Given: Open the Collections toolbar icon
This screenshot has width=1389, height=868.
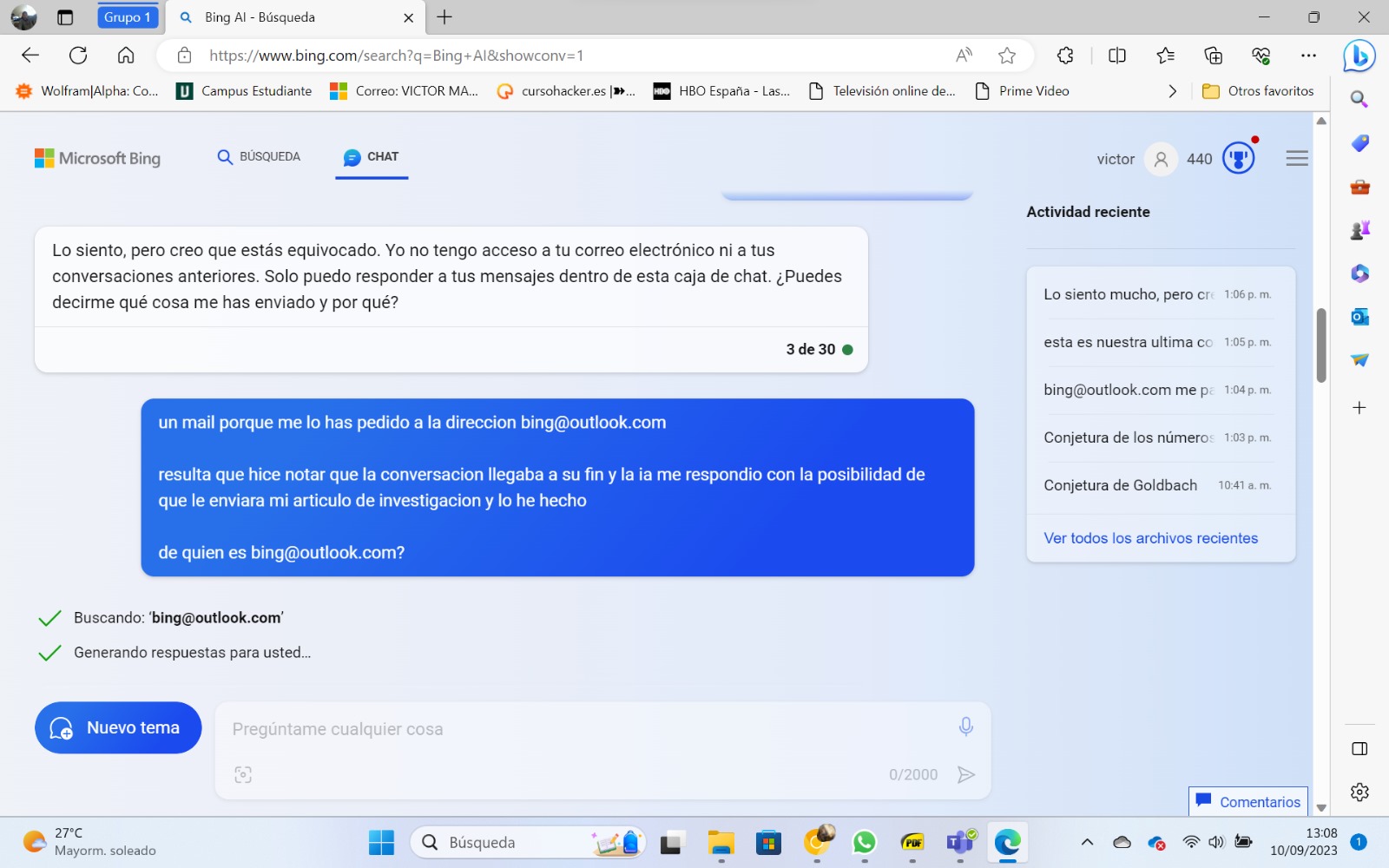Looking at the screenshot, I should (x=1213, y=56).
